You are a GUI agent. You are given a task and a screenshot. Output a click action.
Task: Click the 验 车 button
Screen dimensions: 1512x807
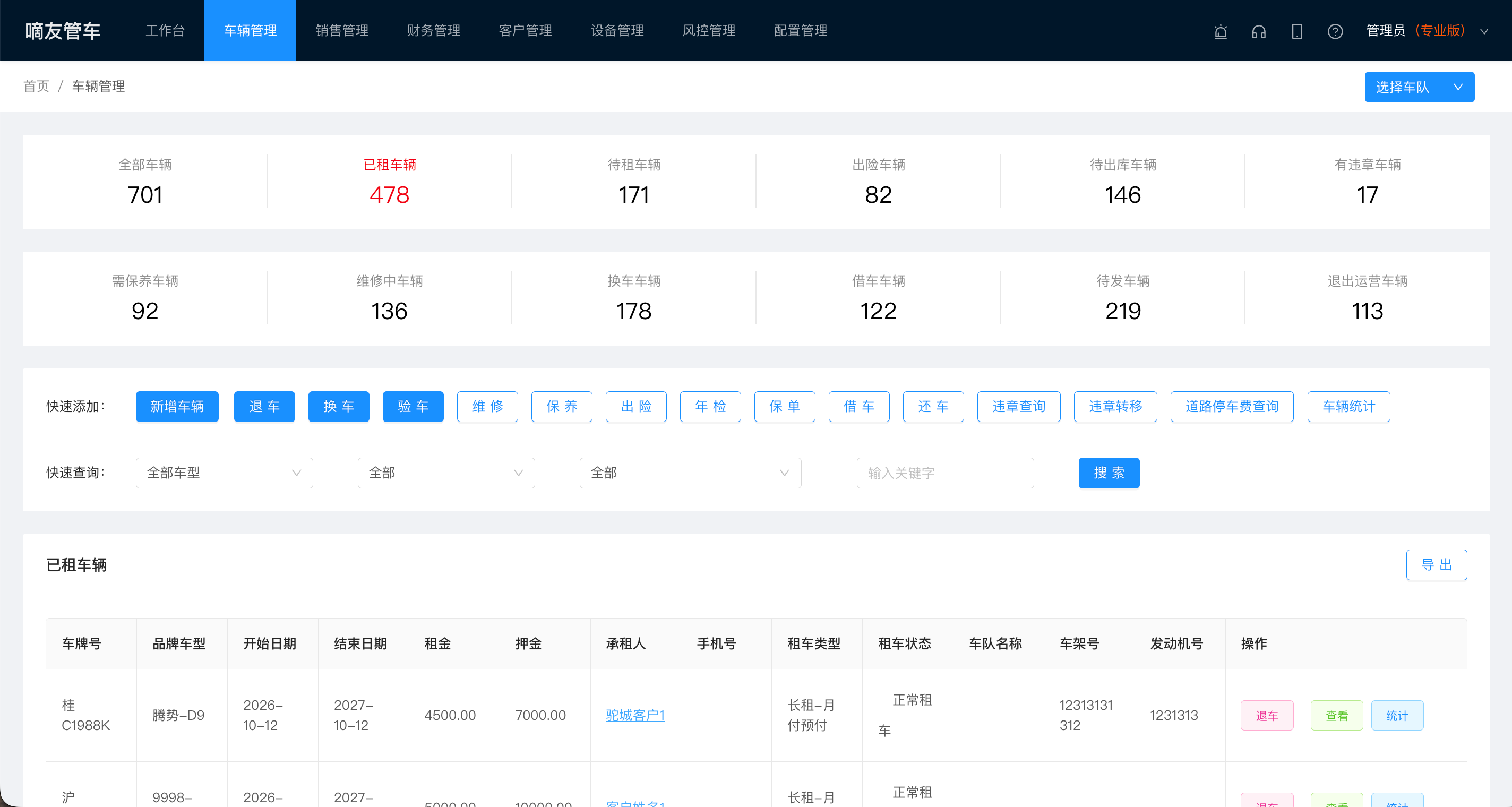tap(413, 406)
